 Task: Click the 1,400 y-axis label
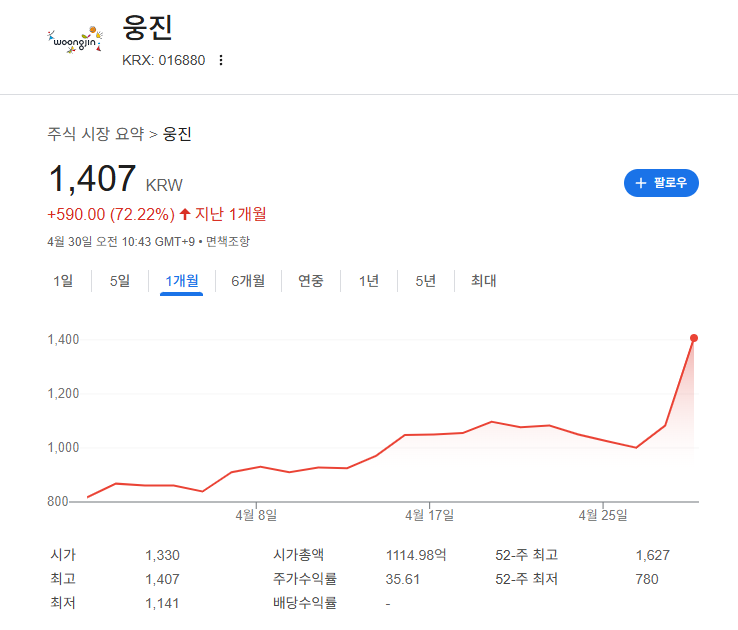pyautogui.click(x=63, y=339)
